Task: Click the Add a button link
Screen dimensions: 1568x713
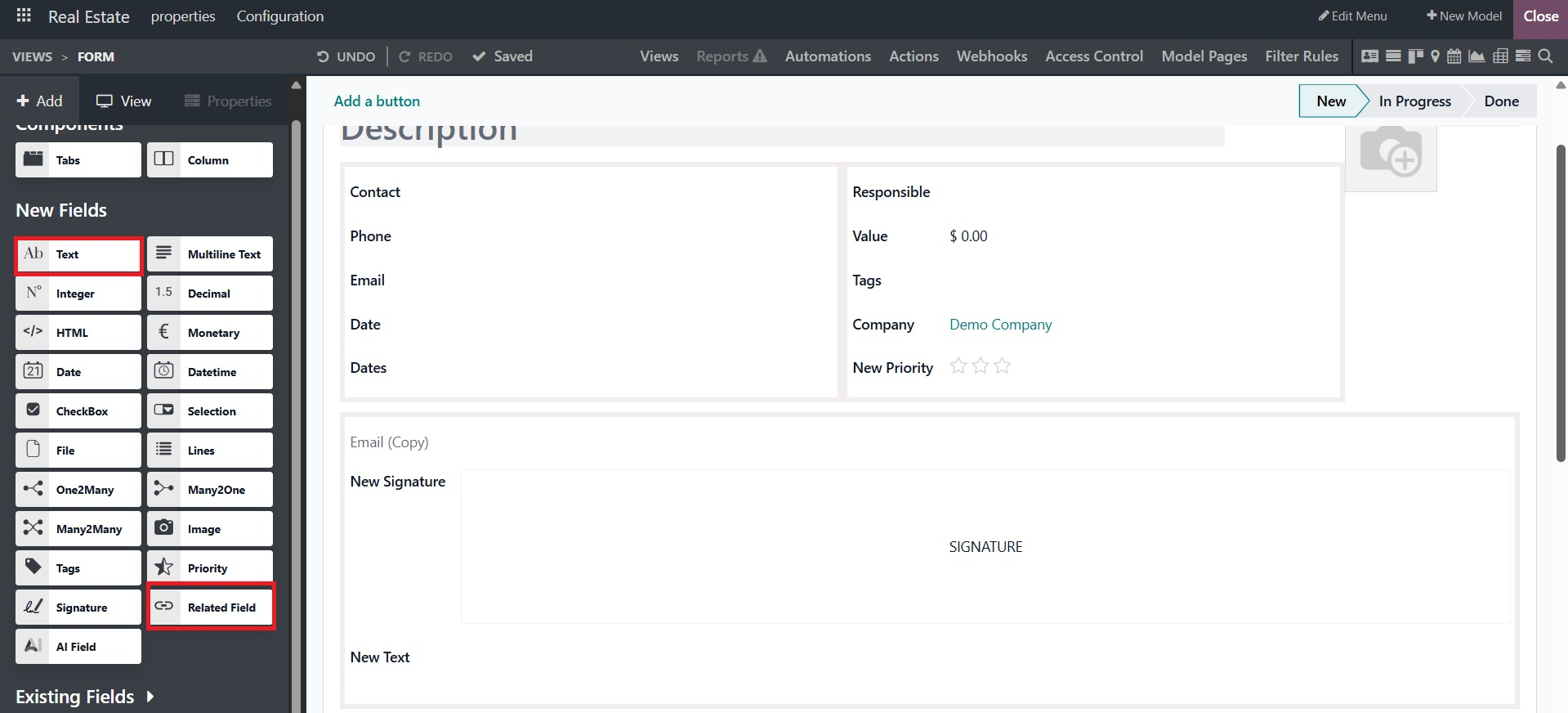Action: 377,101
